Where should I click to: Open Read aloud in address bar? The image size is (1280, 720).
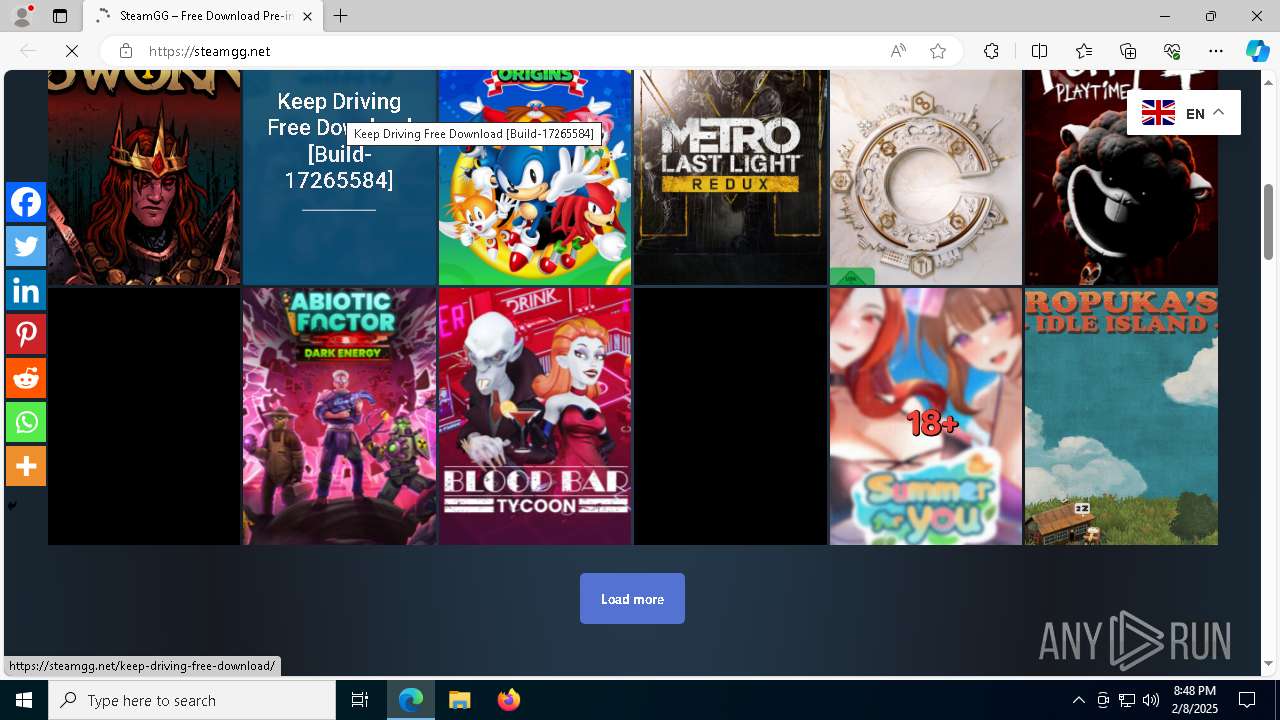coord(898,51)
